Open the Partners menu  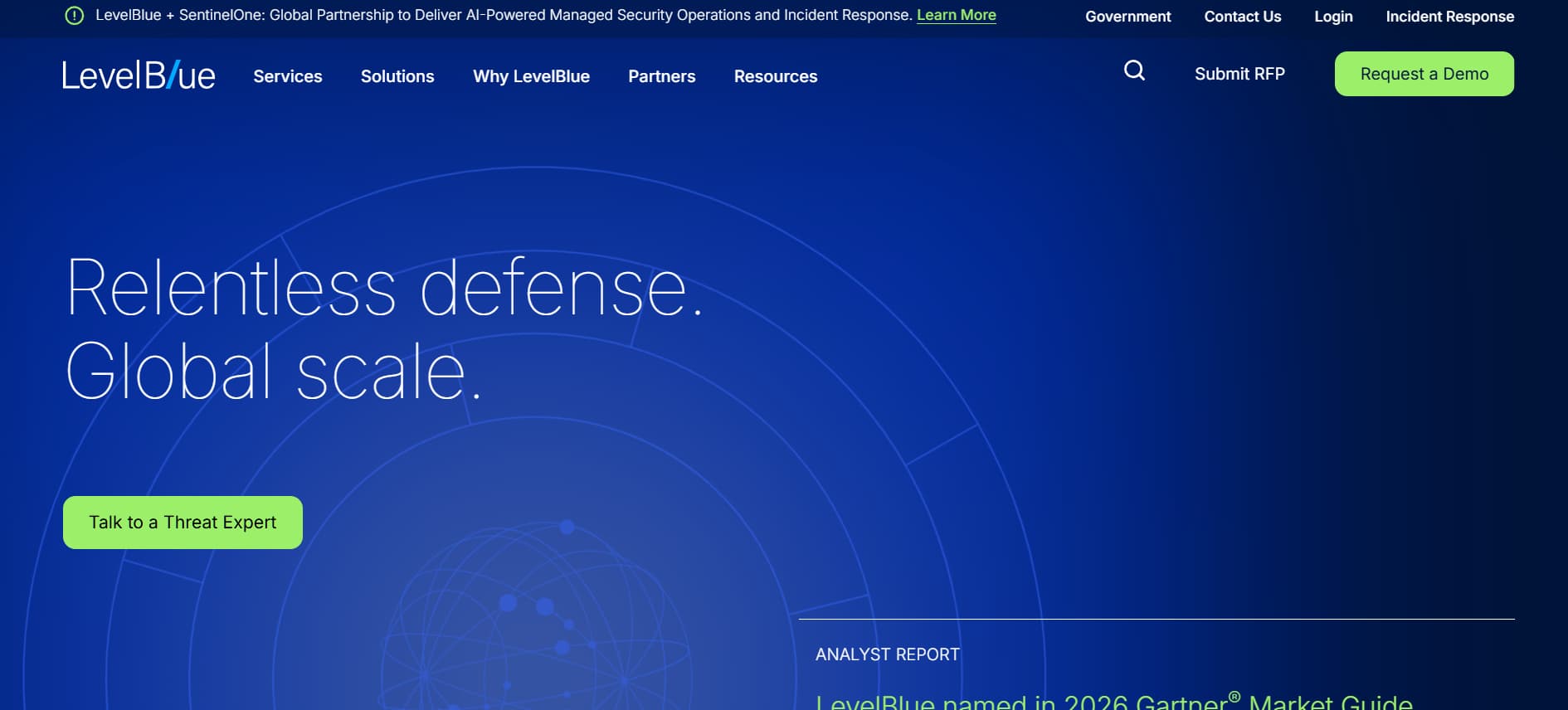pos(662,76)
